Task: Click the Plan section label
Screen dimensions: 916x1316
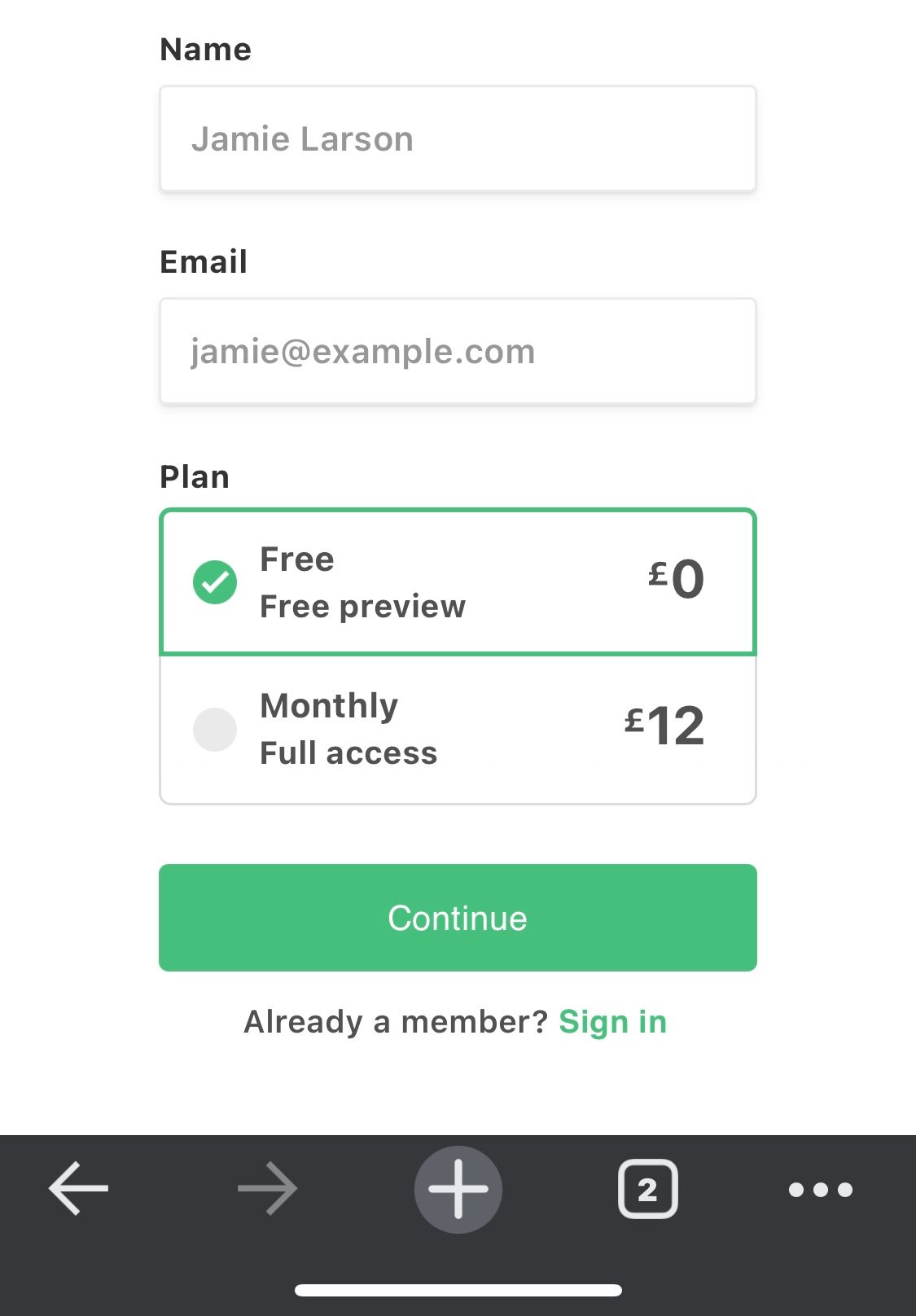Action: pyautogui.click(x=195, y=477)
